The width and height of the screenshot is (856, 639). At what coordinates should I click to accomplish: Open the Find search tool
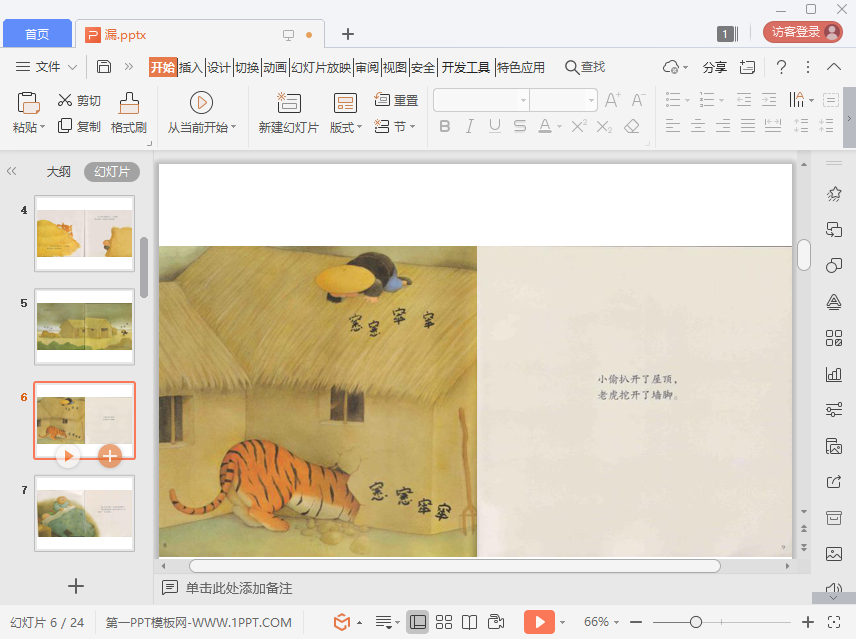coord(585,67)
